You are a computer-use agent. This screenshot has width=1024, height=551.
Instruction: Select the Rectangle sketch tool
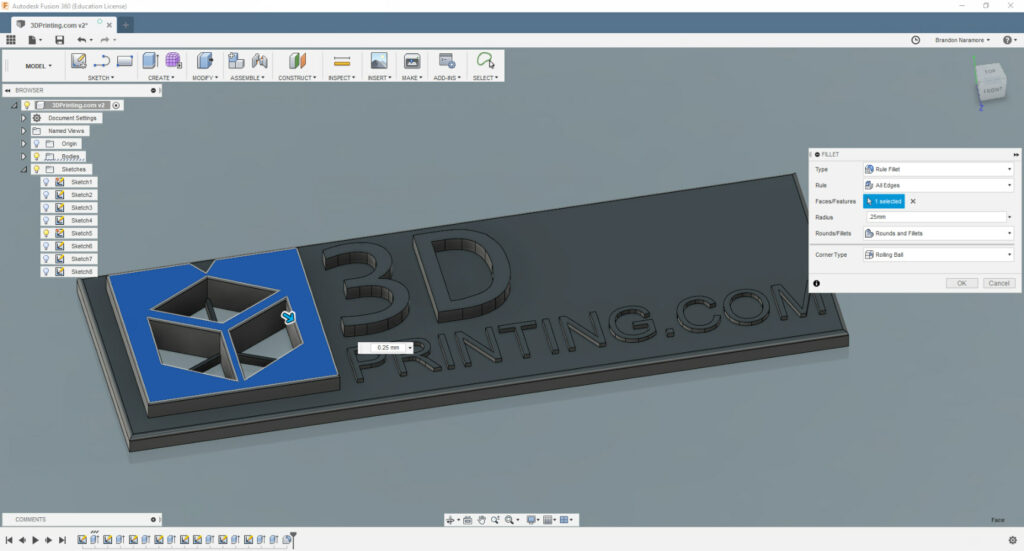pyautogui.click(x=125, y=61)
